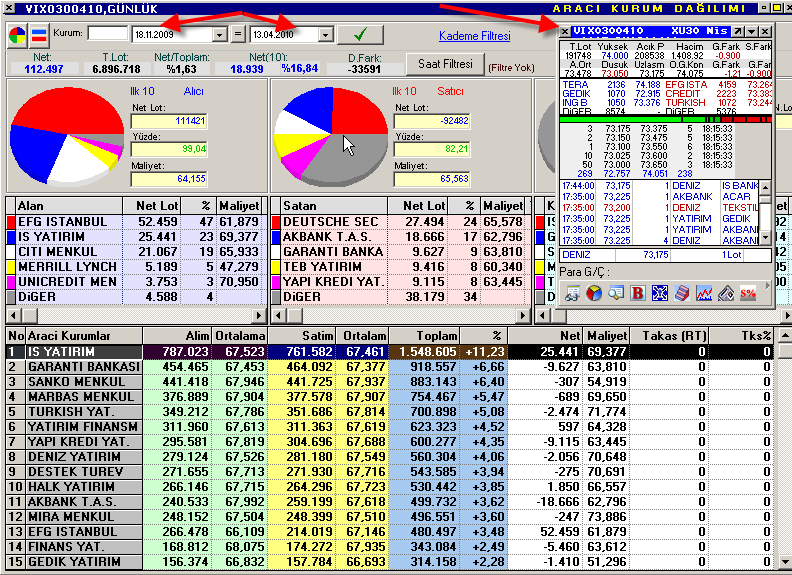This screenshot has height=575, width=792.
Task: Click the X at left of VIX0300410 title
Action: pos(565,31)
